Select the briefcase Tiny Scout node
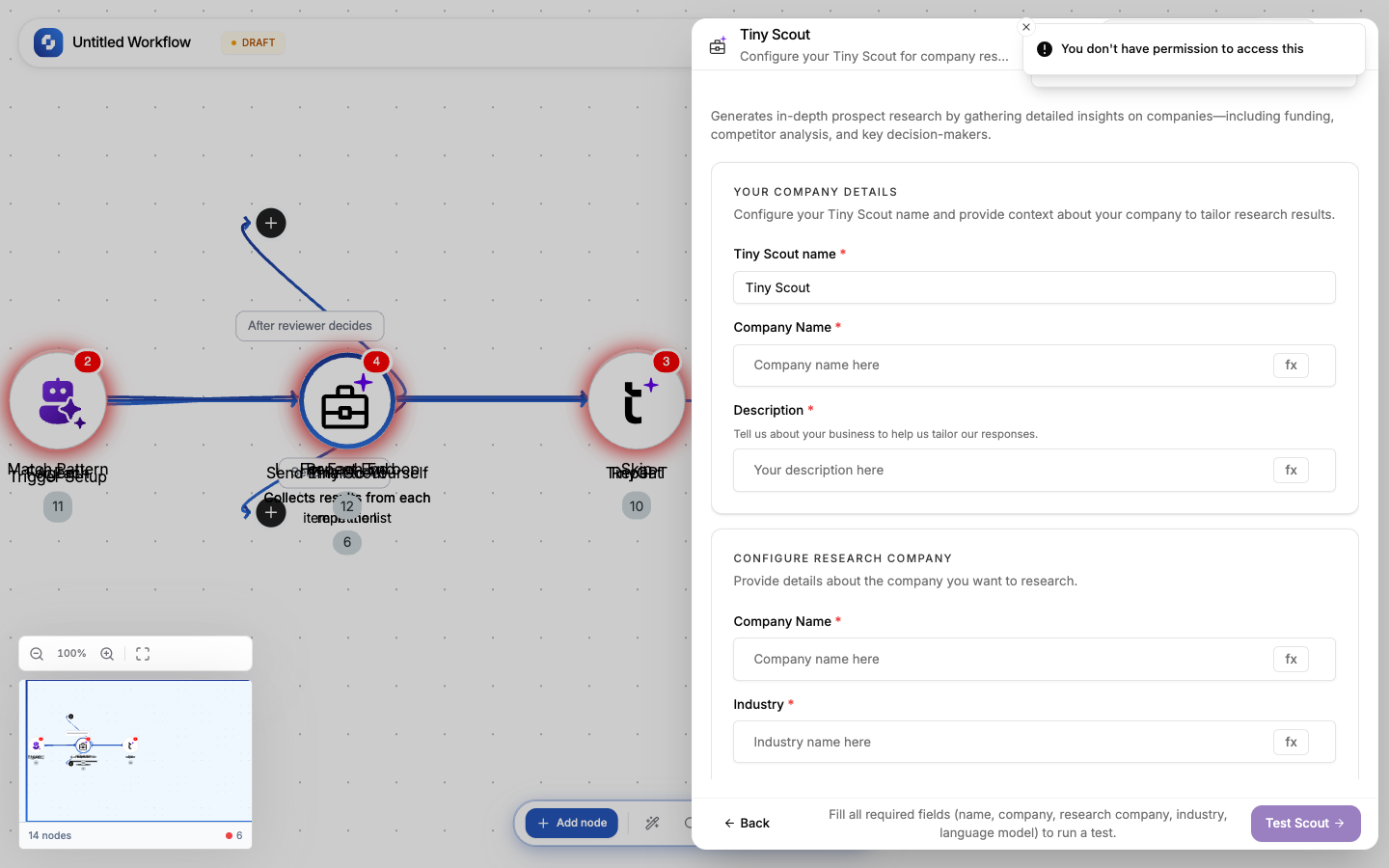1389x868 pixels. [346, 400]
